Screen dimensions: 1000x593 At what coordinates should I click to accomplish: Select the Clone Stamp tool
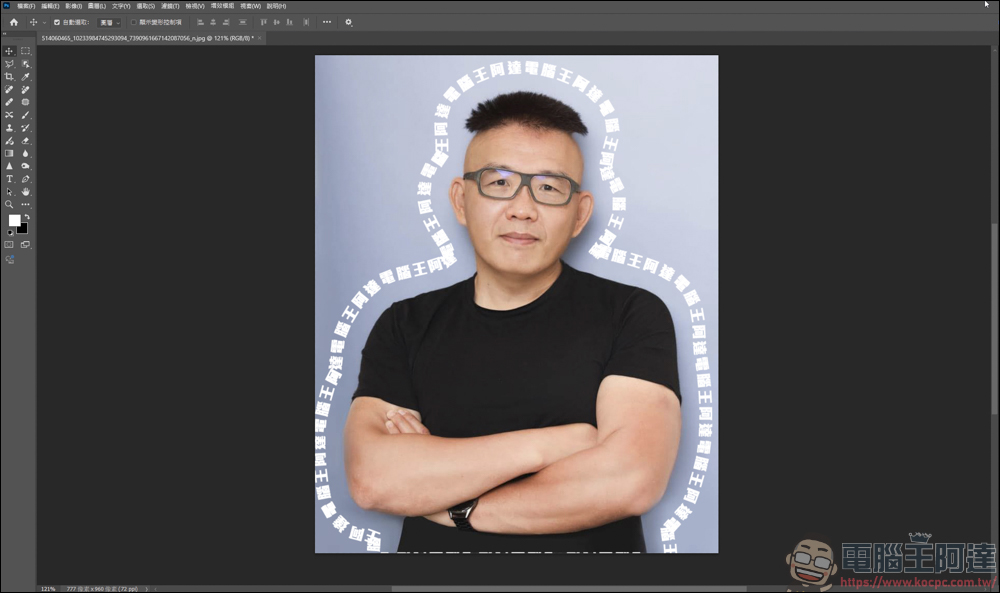click(9, 128)
